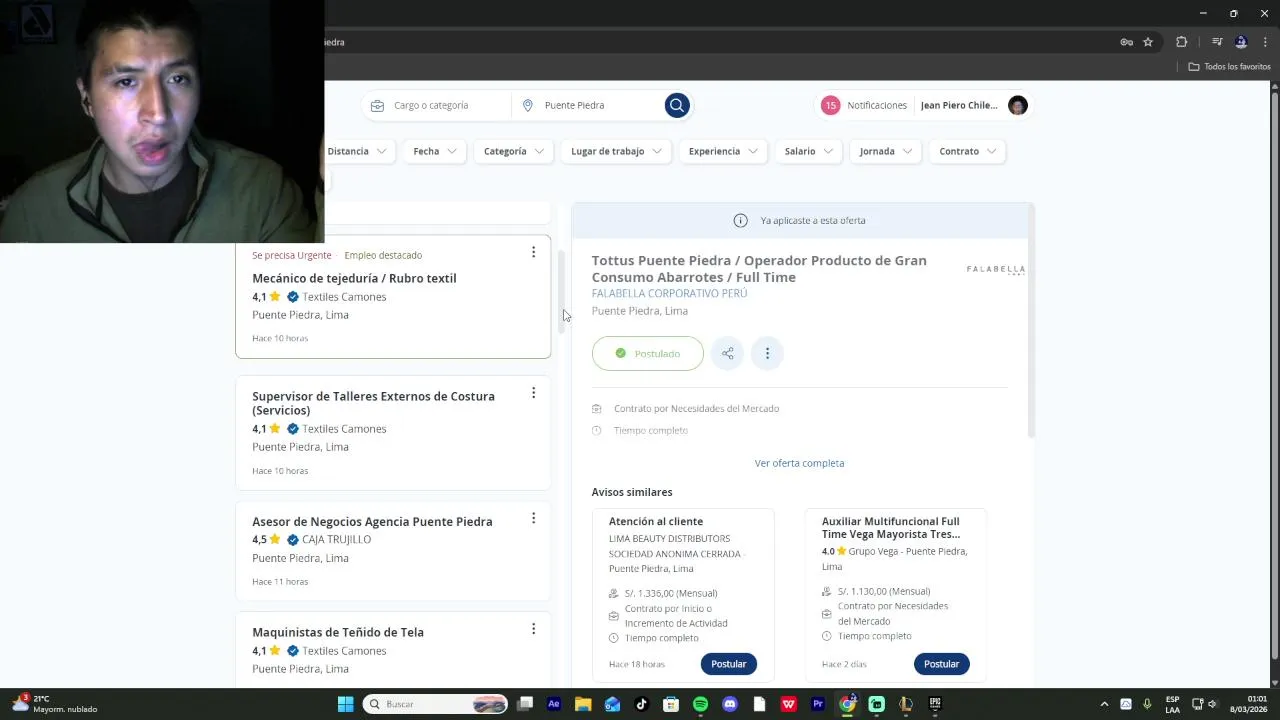Expand the Contrato filter dropdown
Viewport: 1280px width, 720px height.
(x=968, y=151)
